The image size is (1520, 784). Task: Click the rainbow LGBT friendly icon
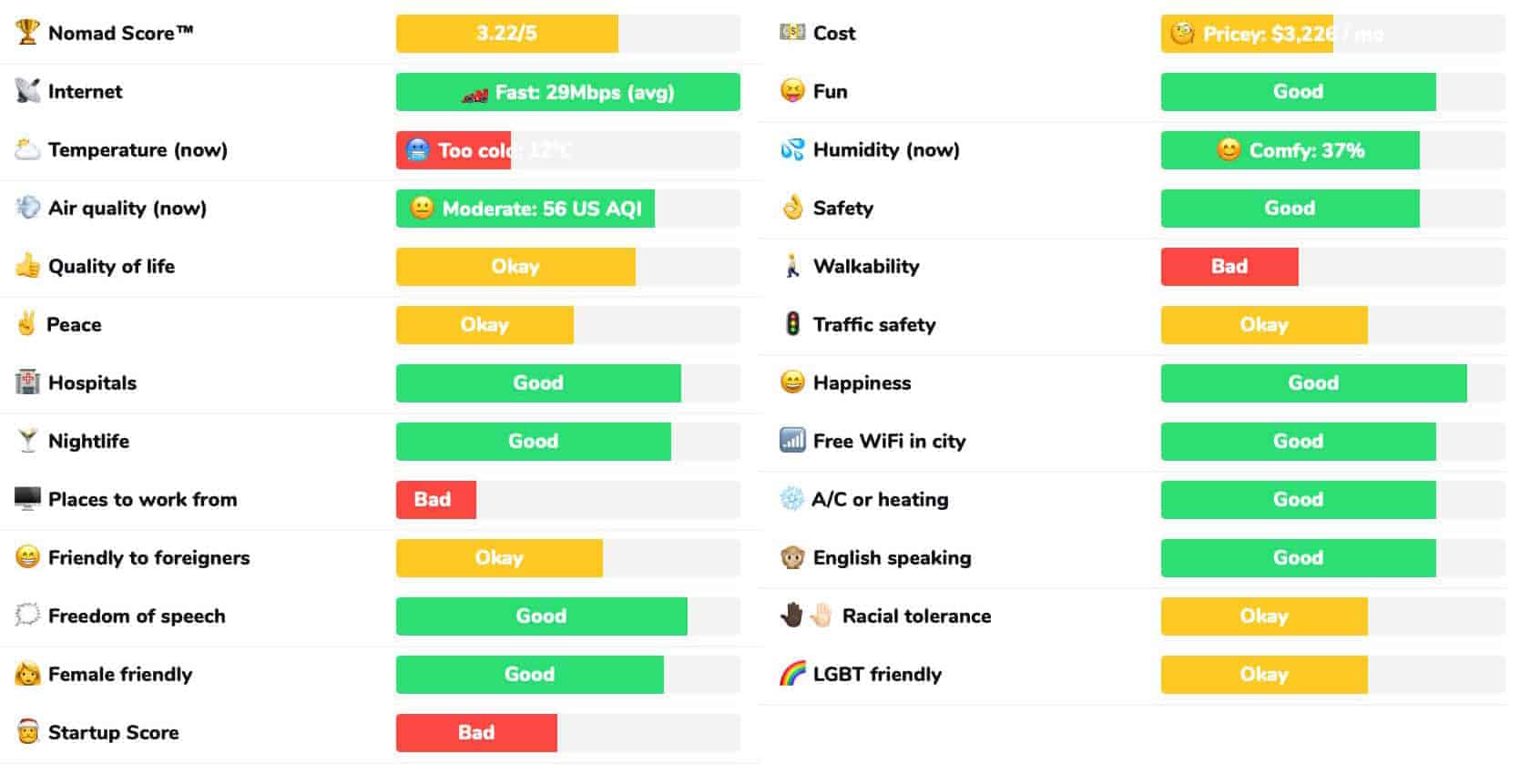[792, 674]
